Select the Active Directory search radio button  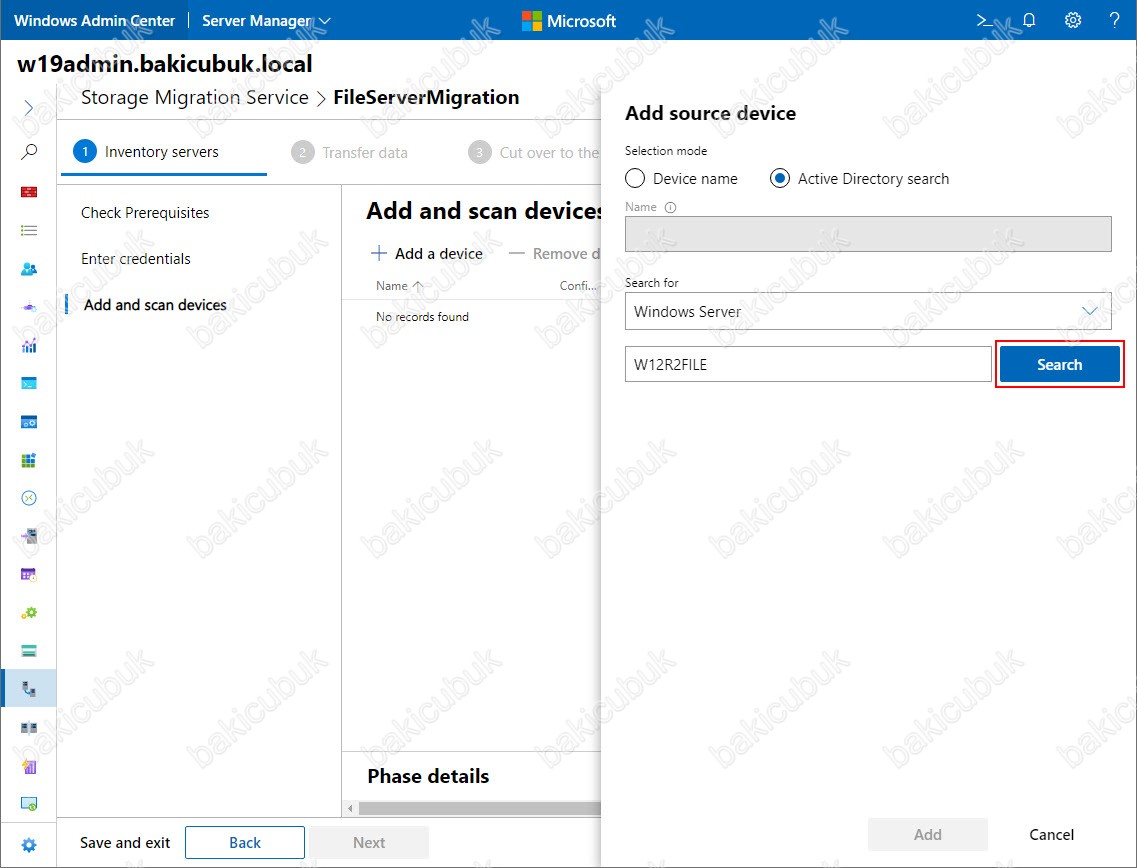(x=780, y=178)
